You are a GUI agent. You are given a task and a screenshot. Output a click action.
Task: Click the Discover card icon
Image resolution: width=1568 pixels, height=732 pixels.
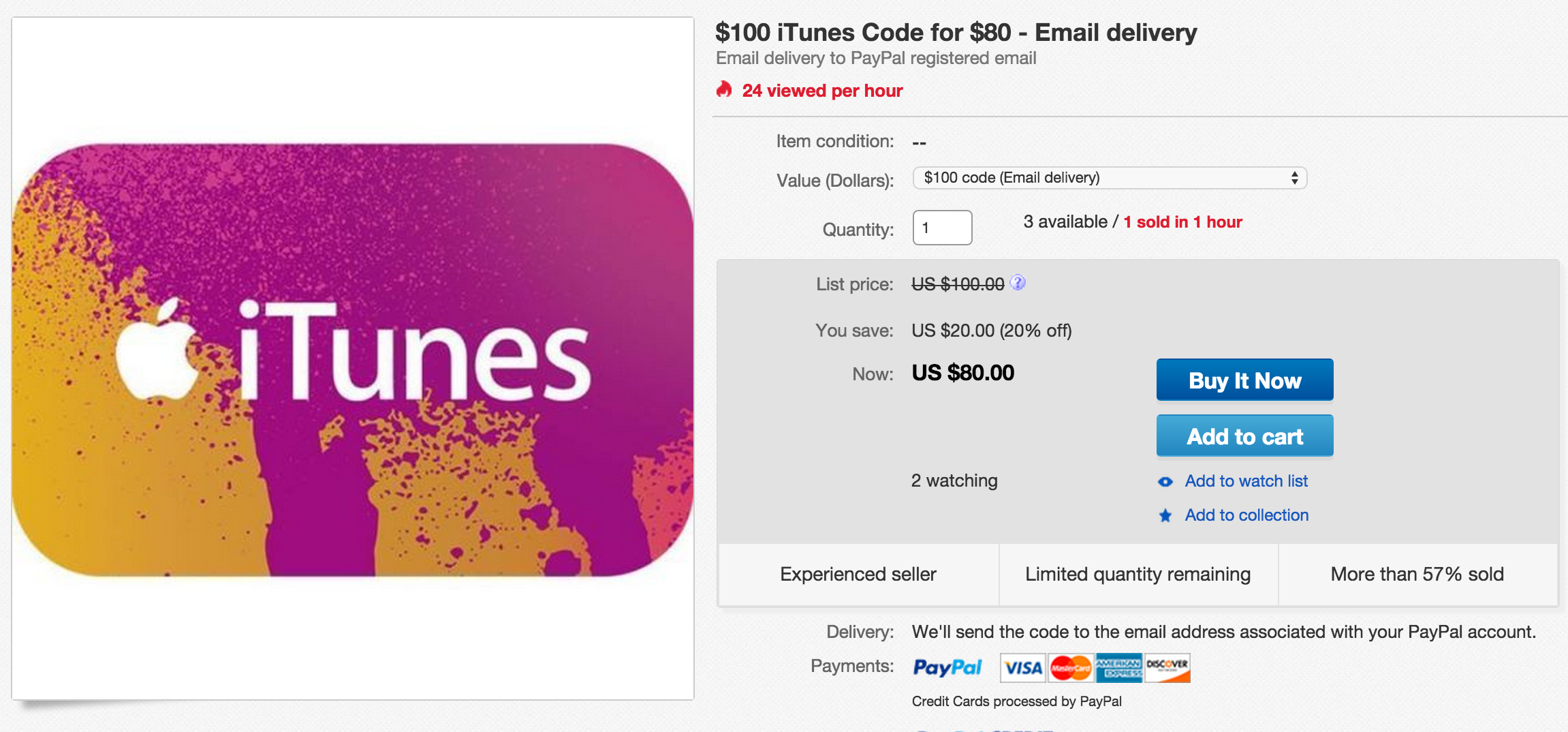(1167, 668)
